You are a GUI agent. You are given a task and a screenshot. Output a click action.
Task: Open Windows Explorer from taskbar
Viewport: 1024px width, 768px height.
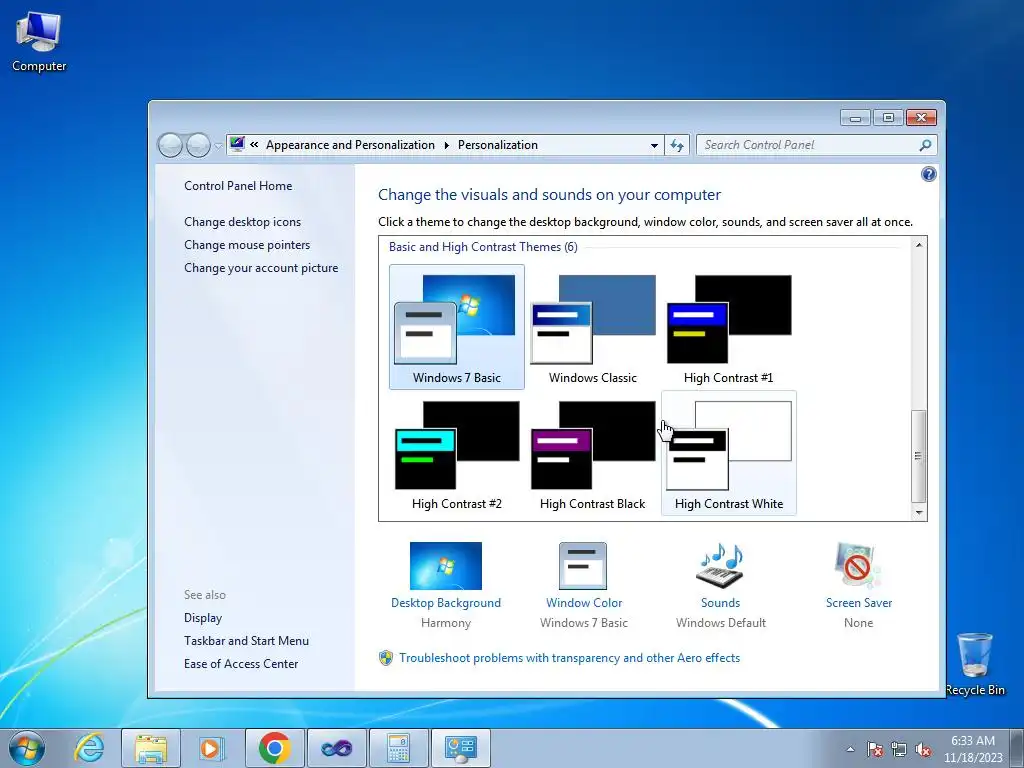coord(151,748)
